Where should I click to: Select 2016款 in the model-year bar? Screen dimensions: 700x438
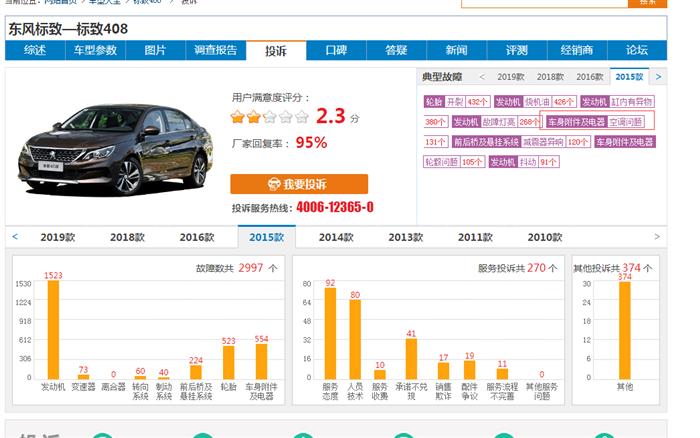[x=197, y=237]
